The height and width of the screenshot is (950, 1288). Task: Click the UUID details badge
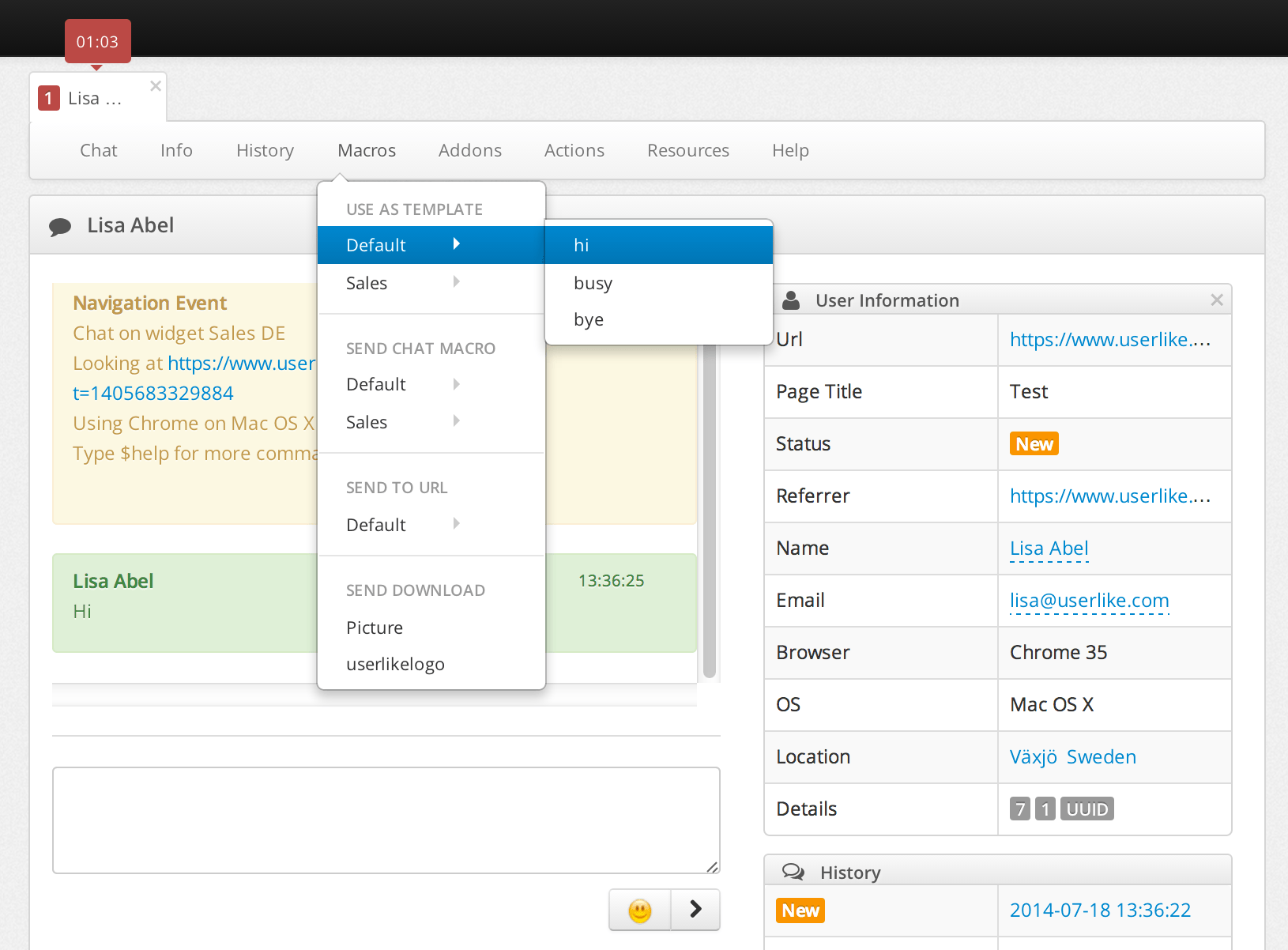point(1087,809)
